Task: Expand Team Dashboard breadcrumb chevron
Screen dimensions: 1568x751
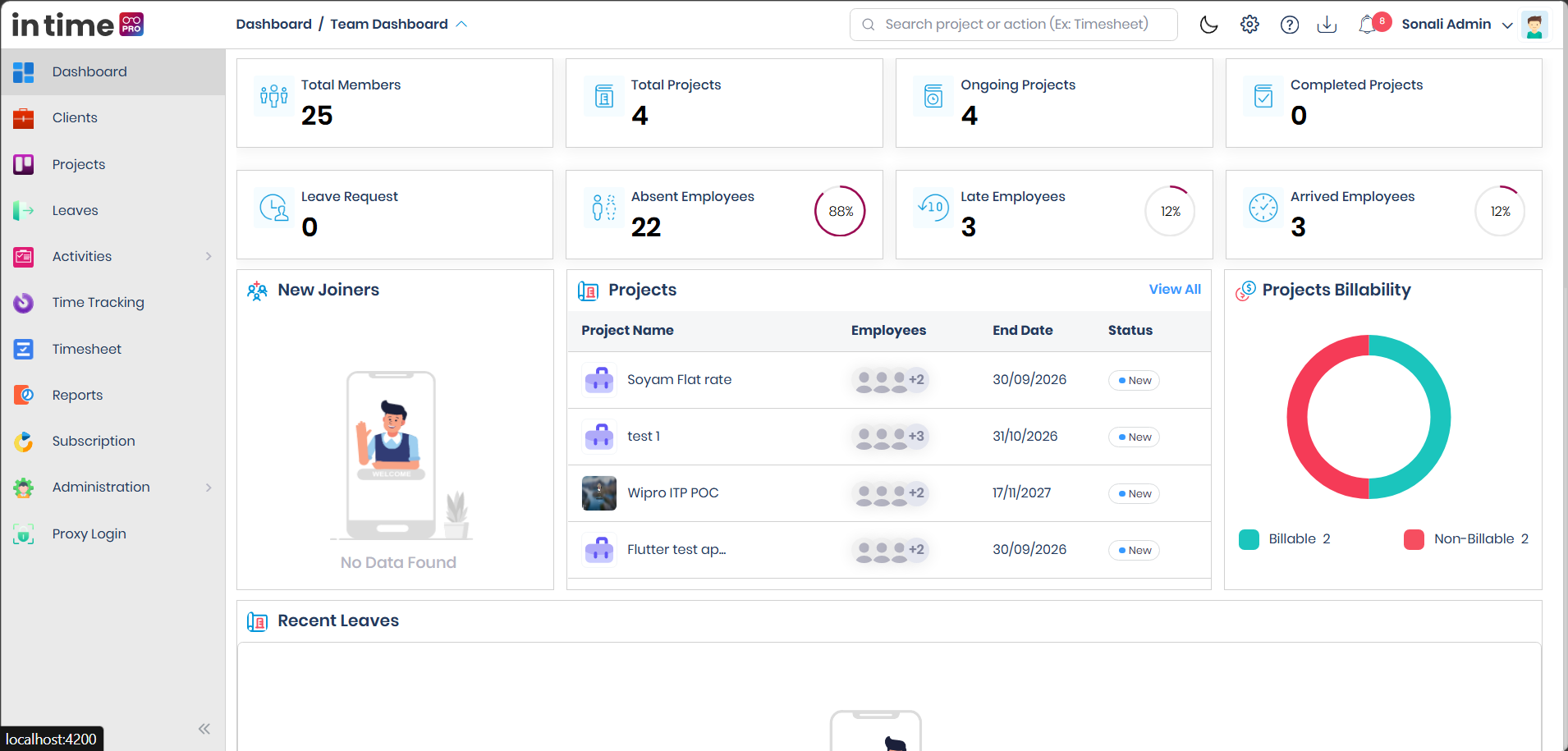Action: [461, 25]
